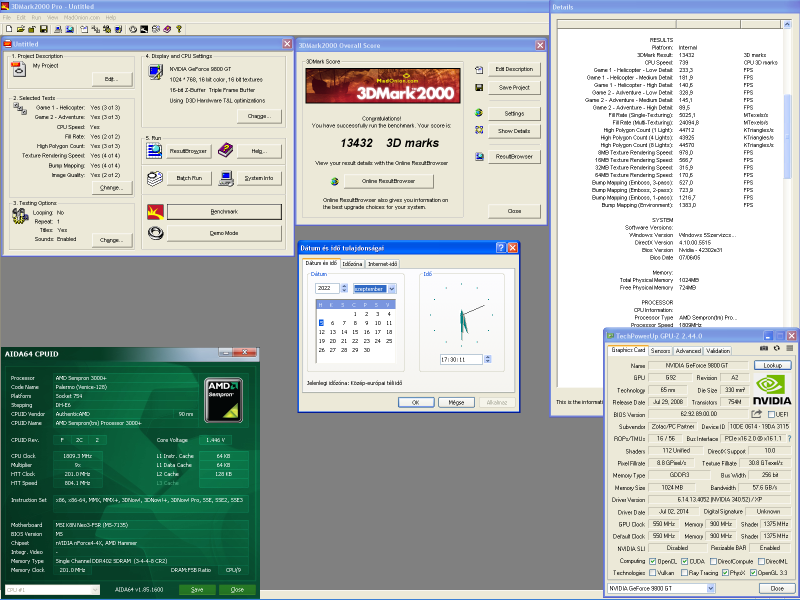
Task: Click the floppy-disk Save icon in 3DMark toolbar
Action: coord(44,29)
